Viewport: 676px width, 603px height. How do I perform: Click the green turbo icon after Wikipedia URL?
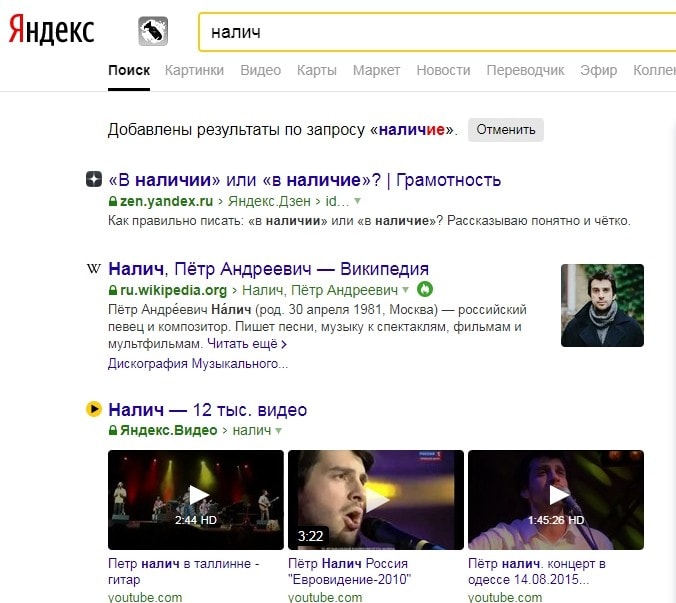[x=425, y=289]
